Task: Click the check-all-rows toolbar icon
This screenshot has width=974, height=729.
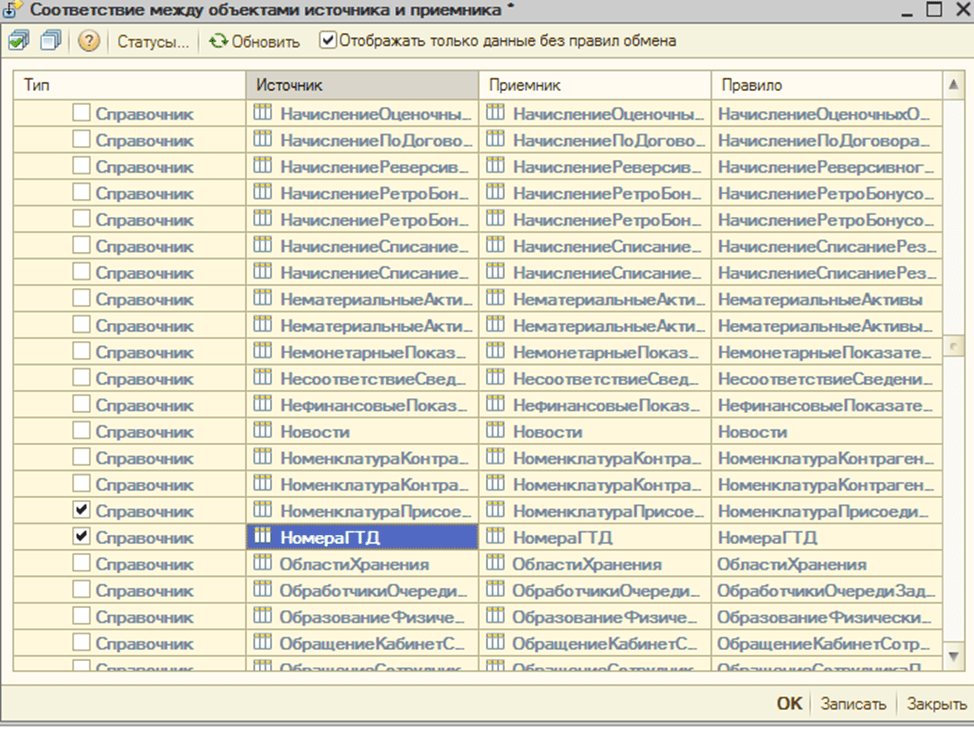Action: [20, 41]
